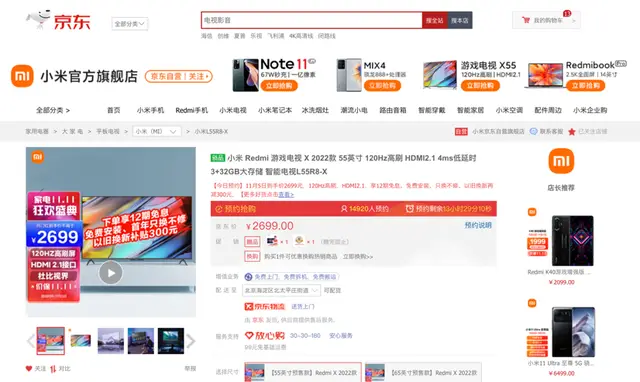The image size is (640, 382).
Task: Select the 55英寸预售款 Redmi X 2022款 option
Action: [x=303, y=372]
